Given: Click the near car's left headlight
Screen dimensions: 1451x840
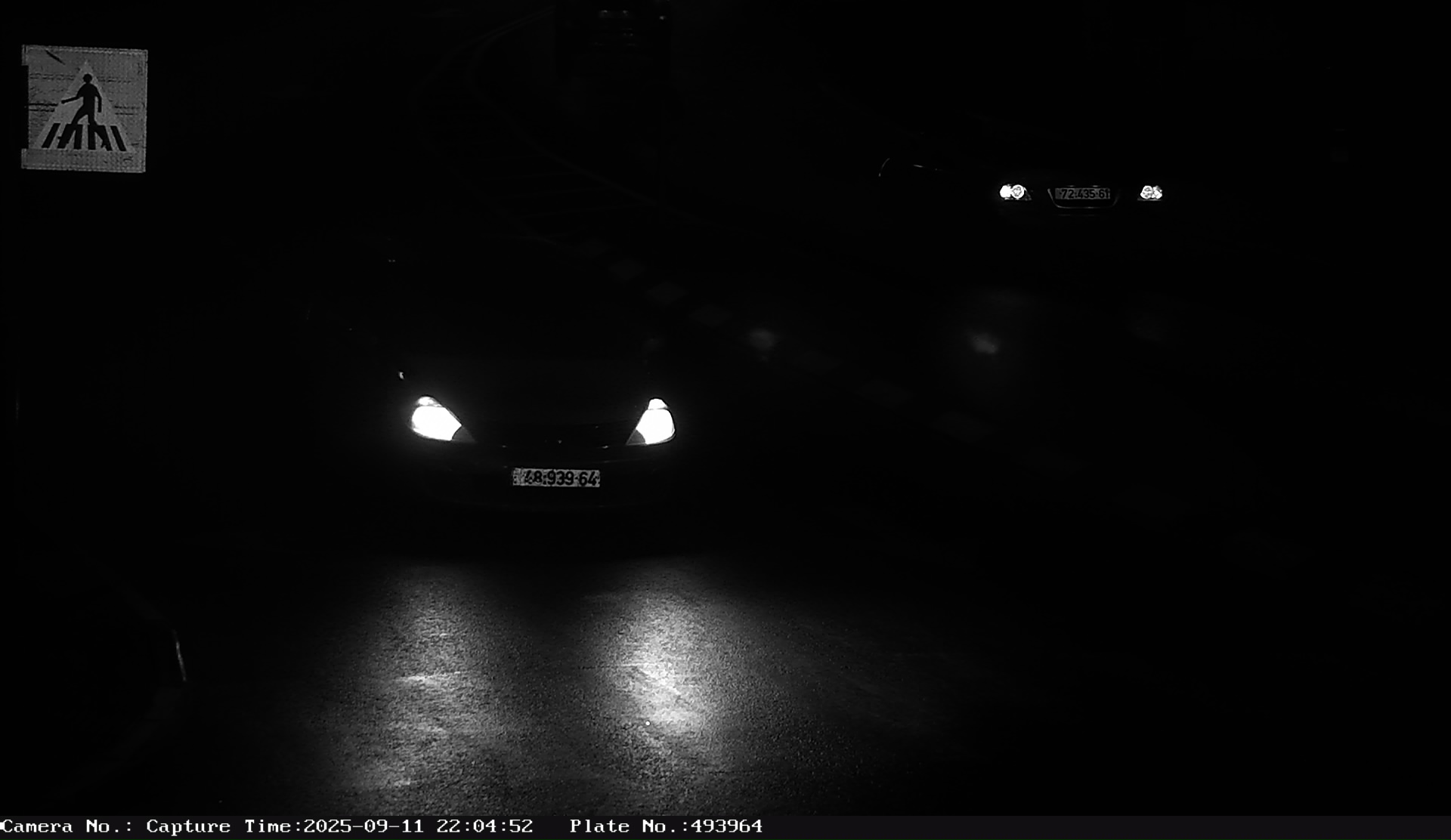Looking at the screenshot, I should click(435, 420).
